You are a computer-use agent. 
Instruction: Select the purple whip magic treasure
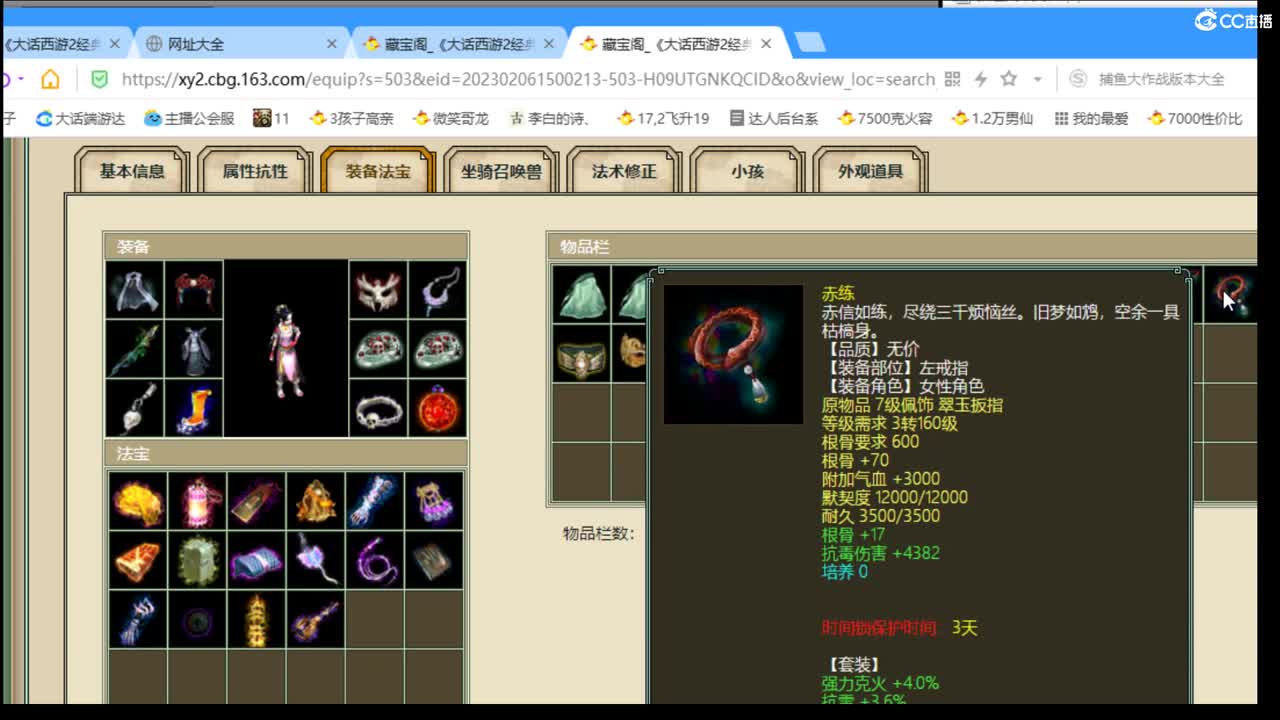(x=374, y=560)
